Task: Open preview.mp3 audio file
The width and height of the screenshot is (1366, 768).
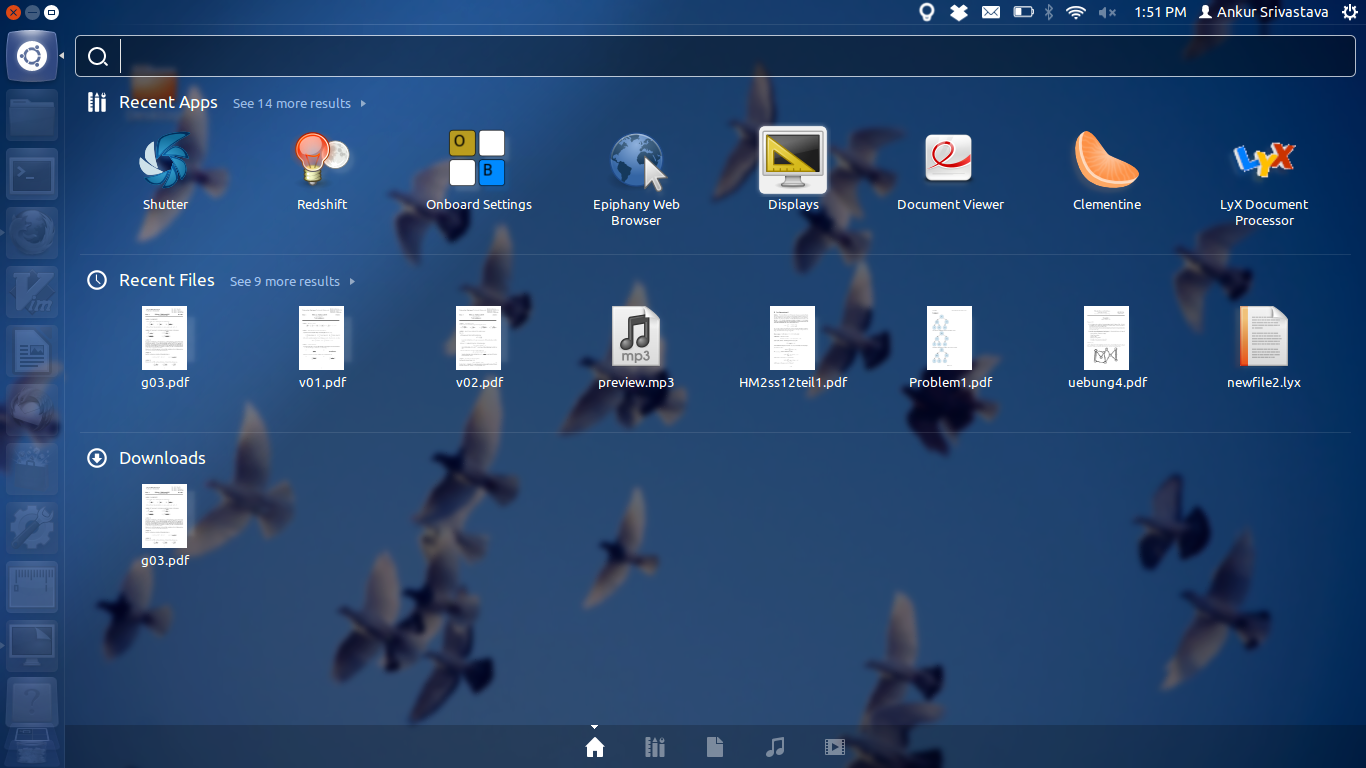Action: (636, 338)
